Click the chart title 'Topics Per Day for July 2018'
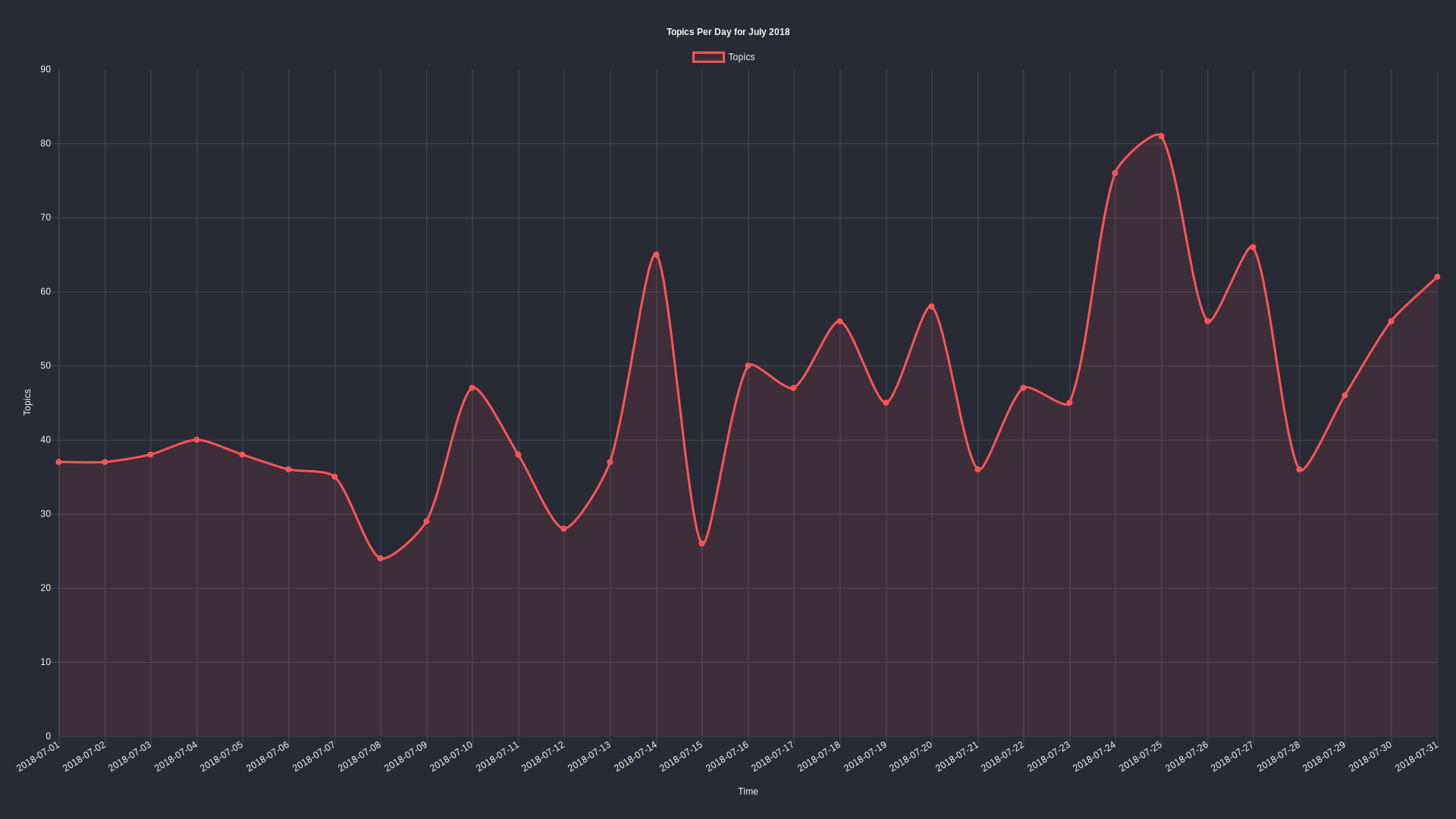 click(x=728, y=32)
